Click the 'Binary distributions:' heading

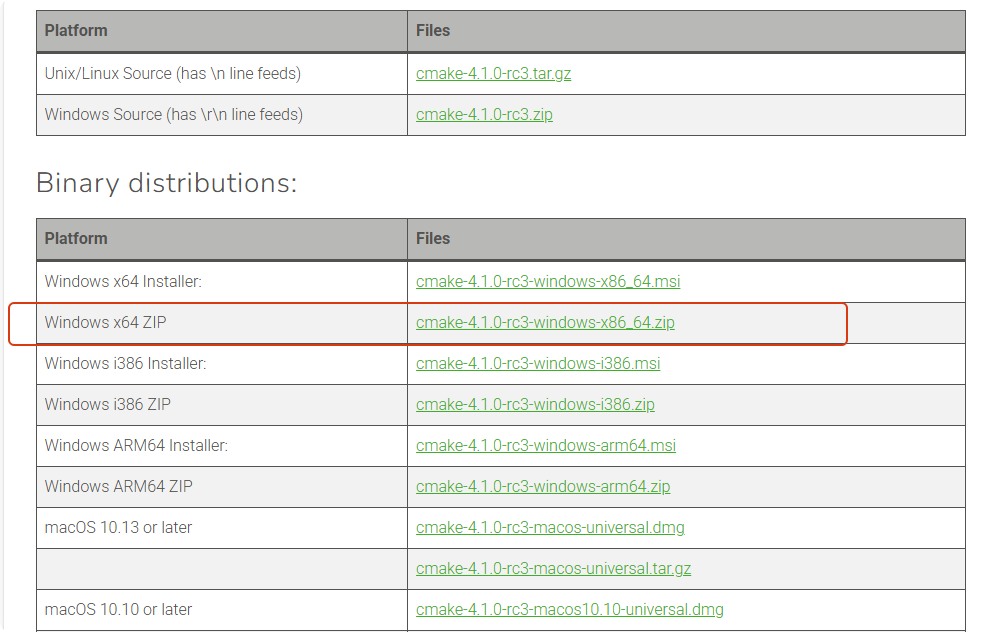166,183
